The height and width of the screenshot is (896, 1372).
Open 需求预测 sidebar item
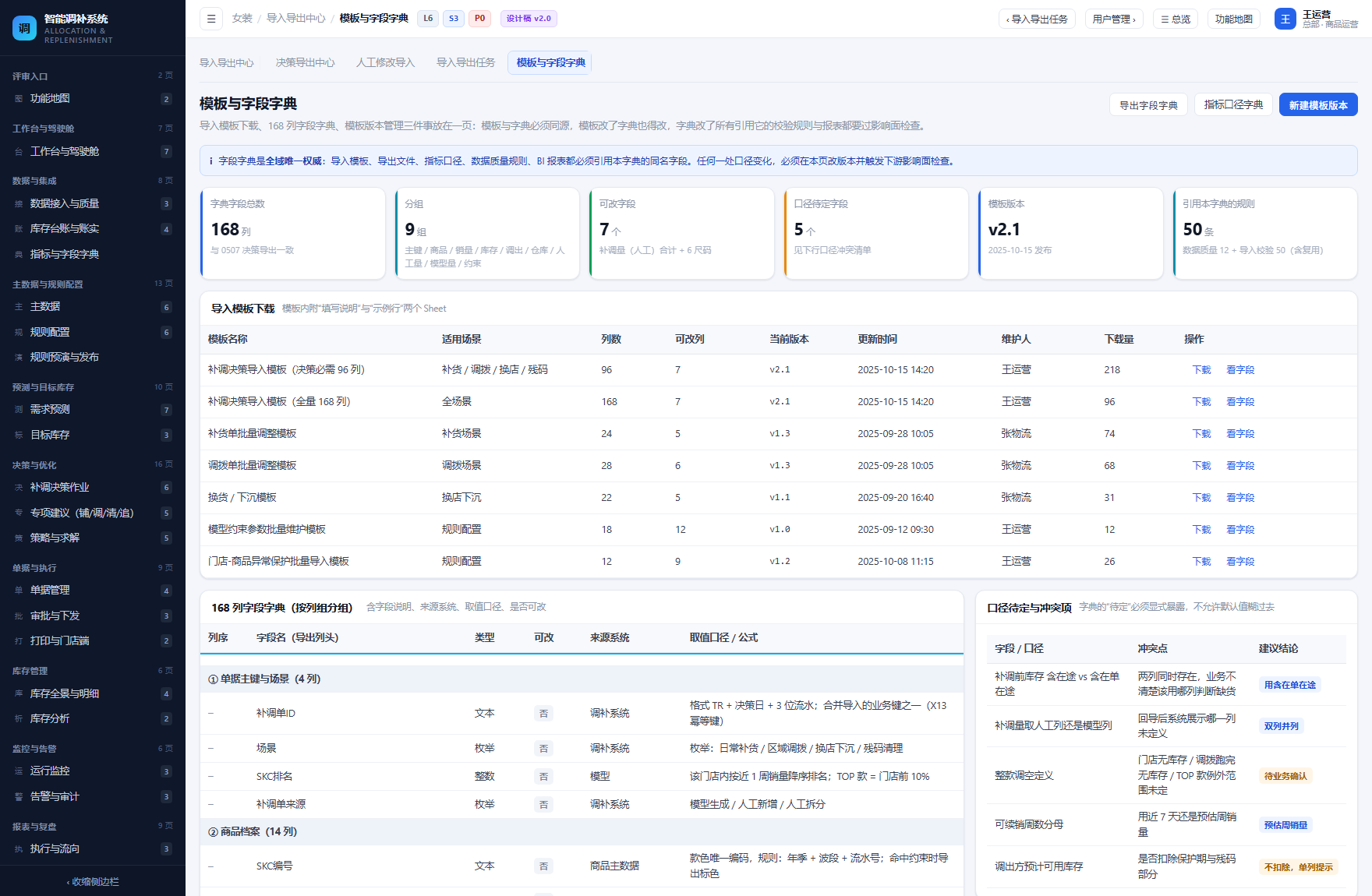pyautogui.click(x=93, y=410)
